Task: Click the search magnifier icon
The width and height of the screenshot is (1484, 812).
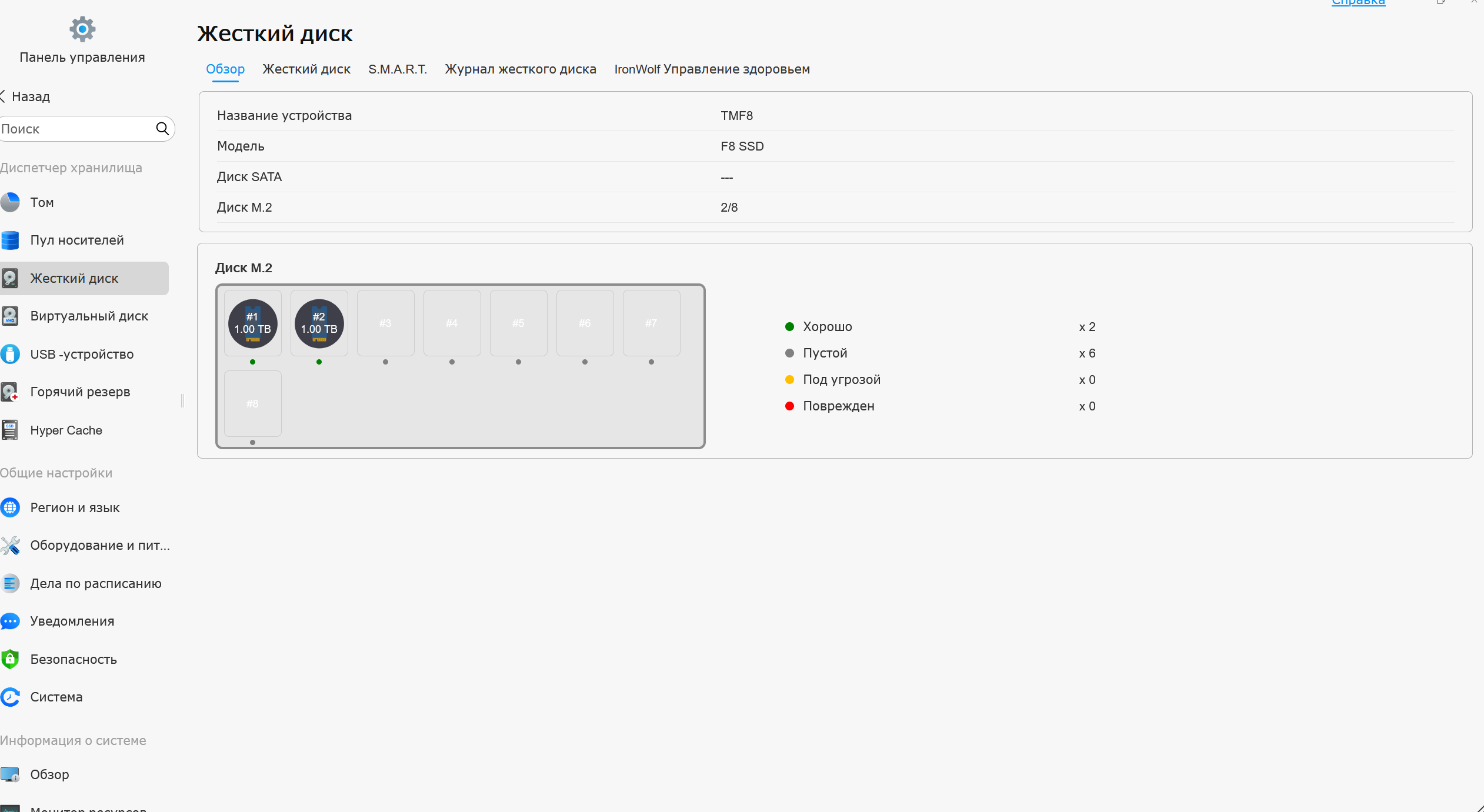Action: [x=162, y=129]
